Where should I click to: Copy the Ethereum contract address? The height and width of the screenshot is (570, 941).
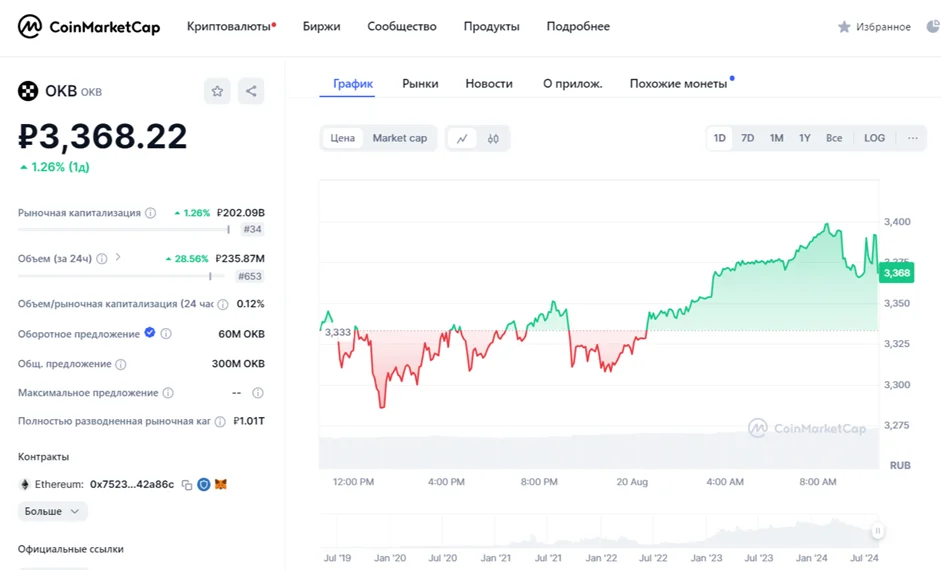187,485
